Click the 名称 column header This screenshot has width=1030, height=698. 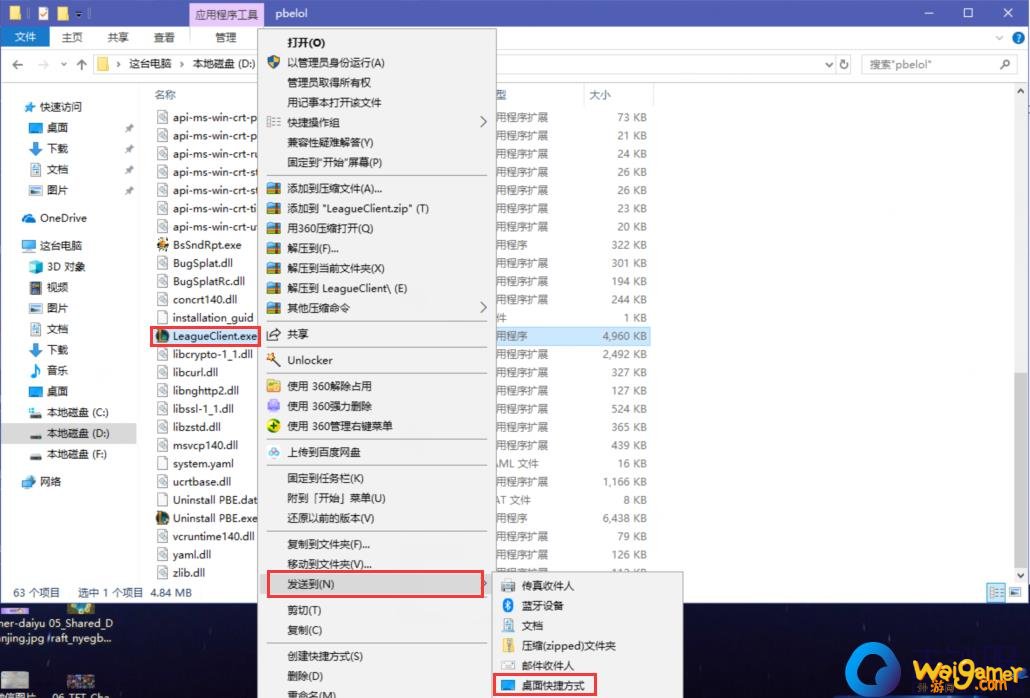click(166, 95)
